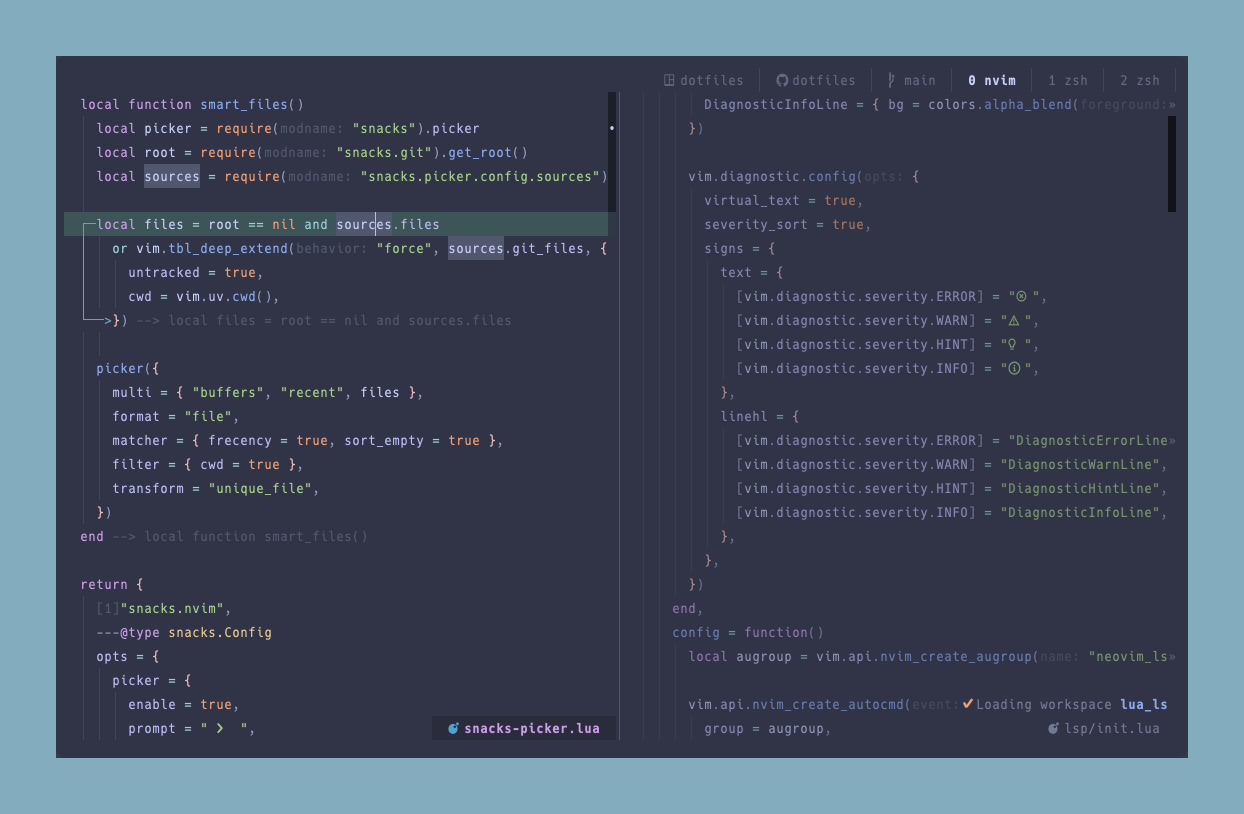Image resolution: width=1244 pixels, height=814 pixels.
Task: Click the 'local augroup' line
Action: coord(932,656)
